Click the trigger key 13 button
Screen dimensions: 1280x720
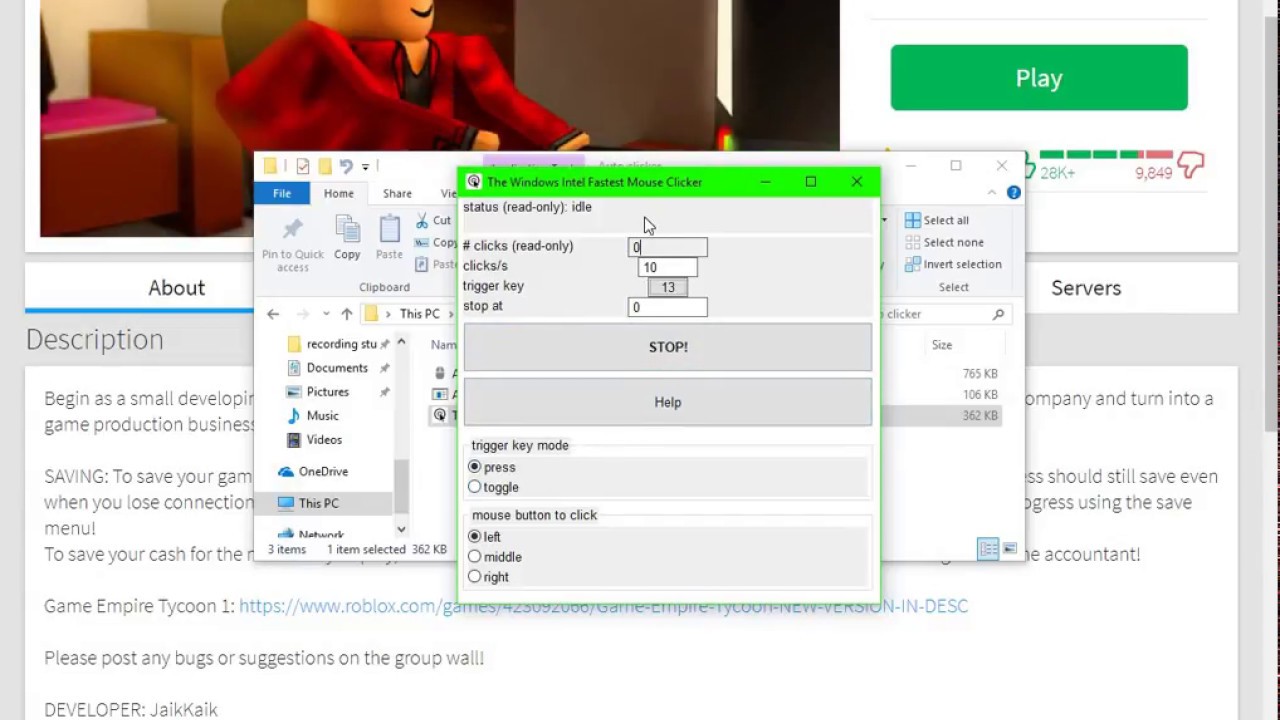[x=668, y=287]
